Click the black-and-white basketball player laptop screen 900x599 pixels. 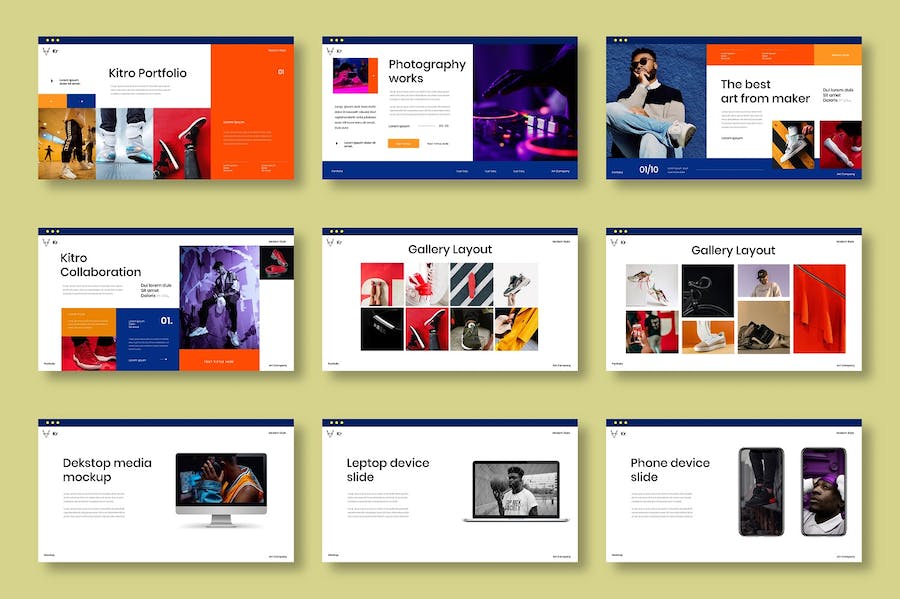(x=515, y=488)
